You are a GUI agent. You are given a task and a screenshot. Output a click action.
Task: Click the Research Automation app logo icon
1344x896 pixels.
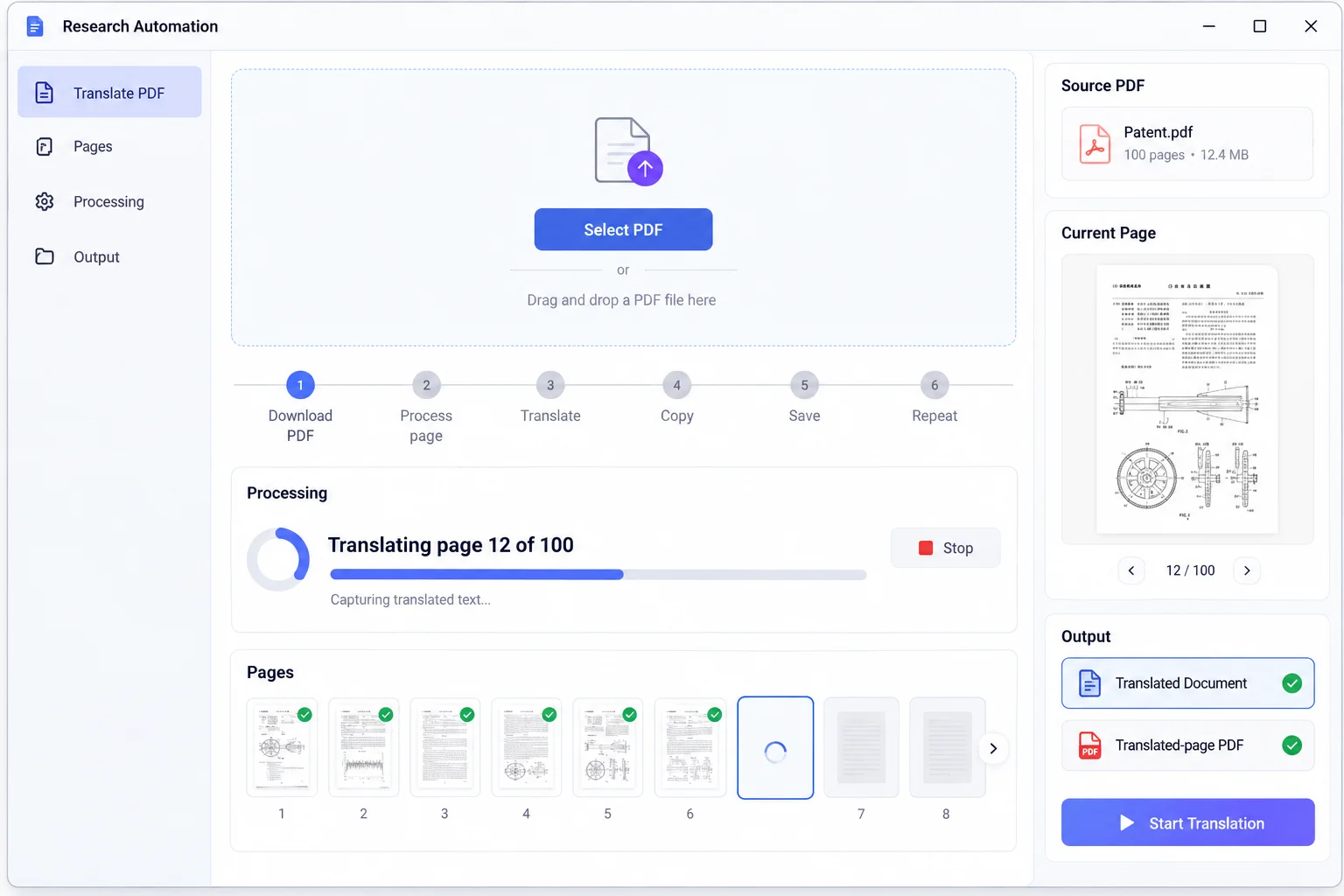[x=35, y=26]
